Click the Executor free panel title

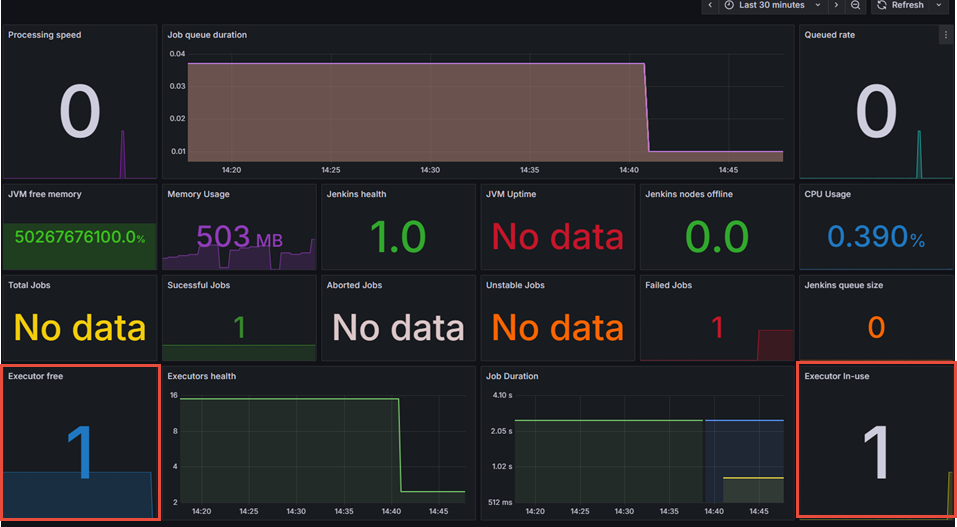[x=37, y=377]
